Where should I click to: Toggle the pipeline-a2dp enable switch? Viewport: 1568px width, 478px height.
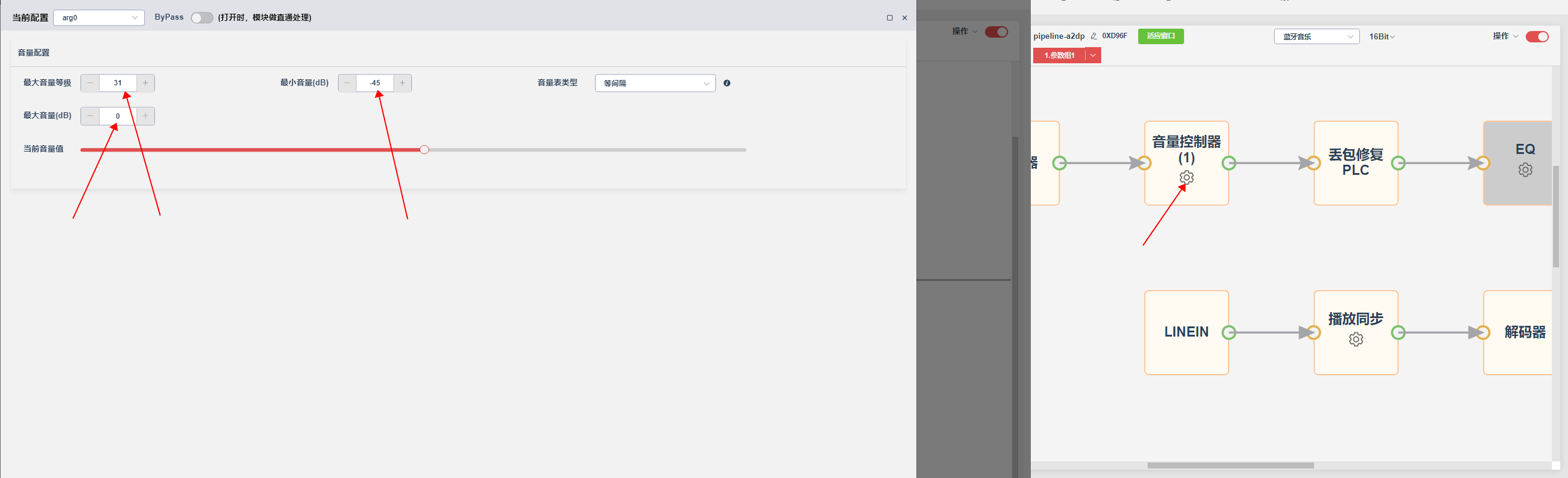pos(1537,36)
